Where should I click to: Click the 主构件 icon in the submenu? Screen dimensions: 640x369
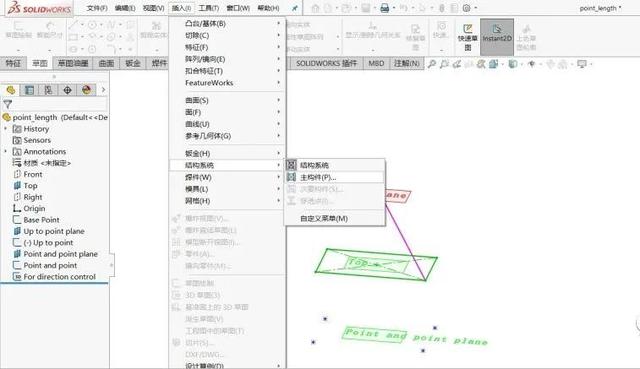click(291, 177)
